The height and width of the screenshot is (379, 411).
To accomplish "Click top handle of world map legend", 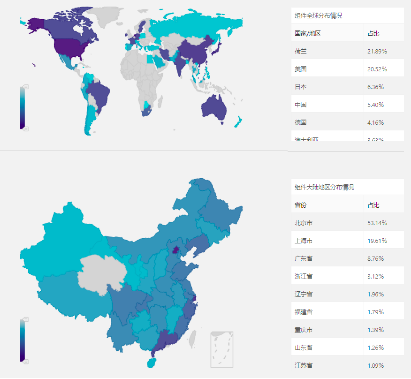I will point(26,86).
